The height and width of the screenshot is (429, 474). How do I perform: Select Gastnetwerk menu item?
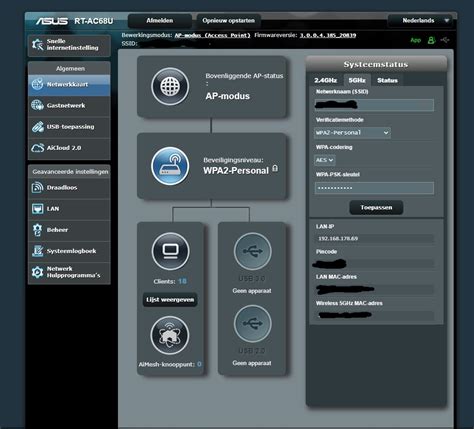69,106
